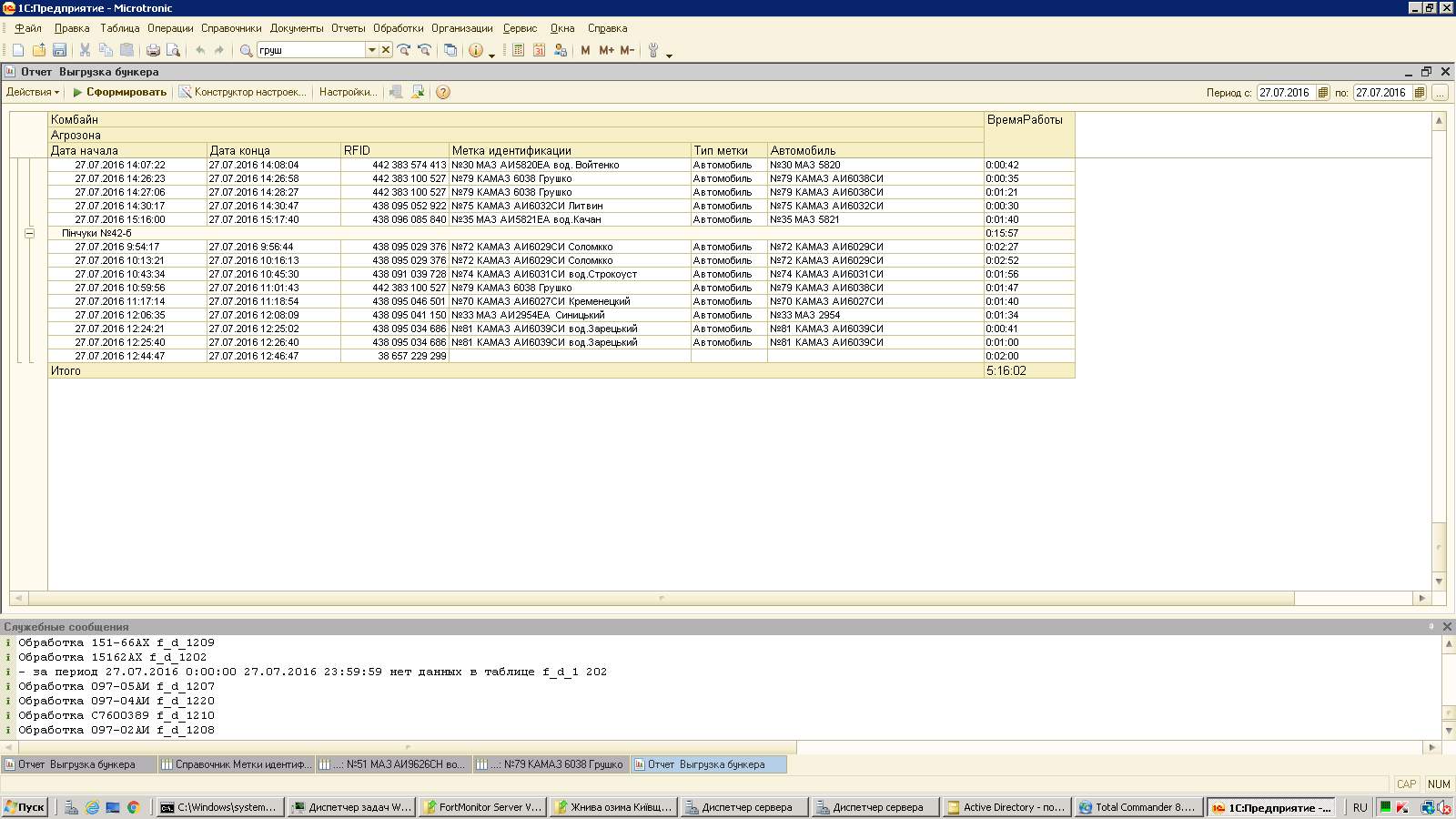This screenshot has height=819, width=1456.
Task: Click the Print icon in the main toolbar
Action: click(153, 50)
